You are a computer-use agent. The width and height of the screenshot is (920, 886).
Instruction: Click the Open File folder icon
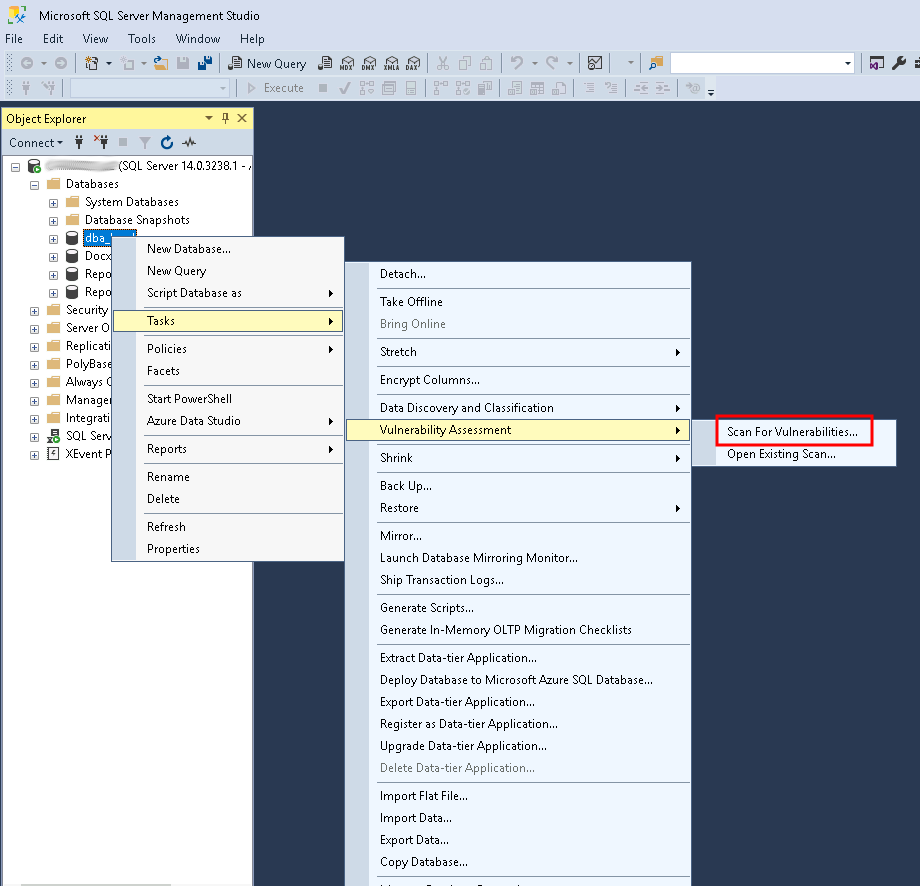pos(161,63)
